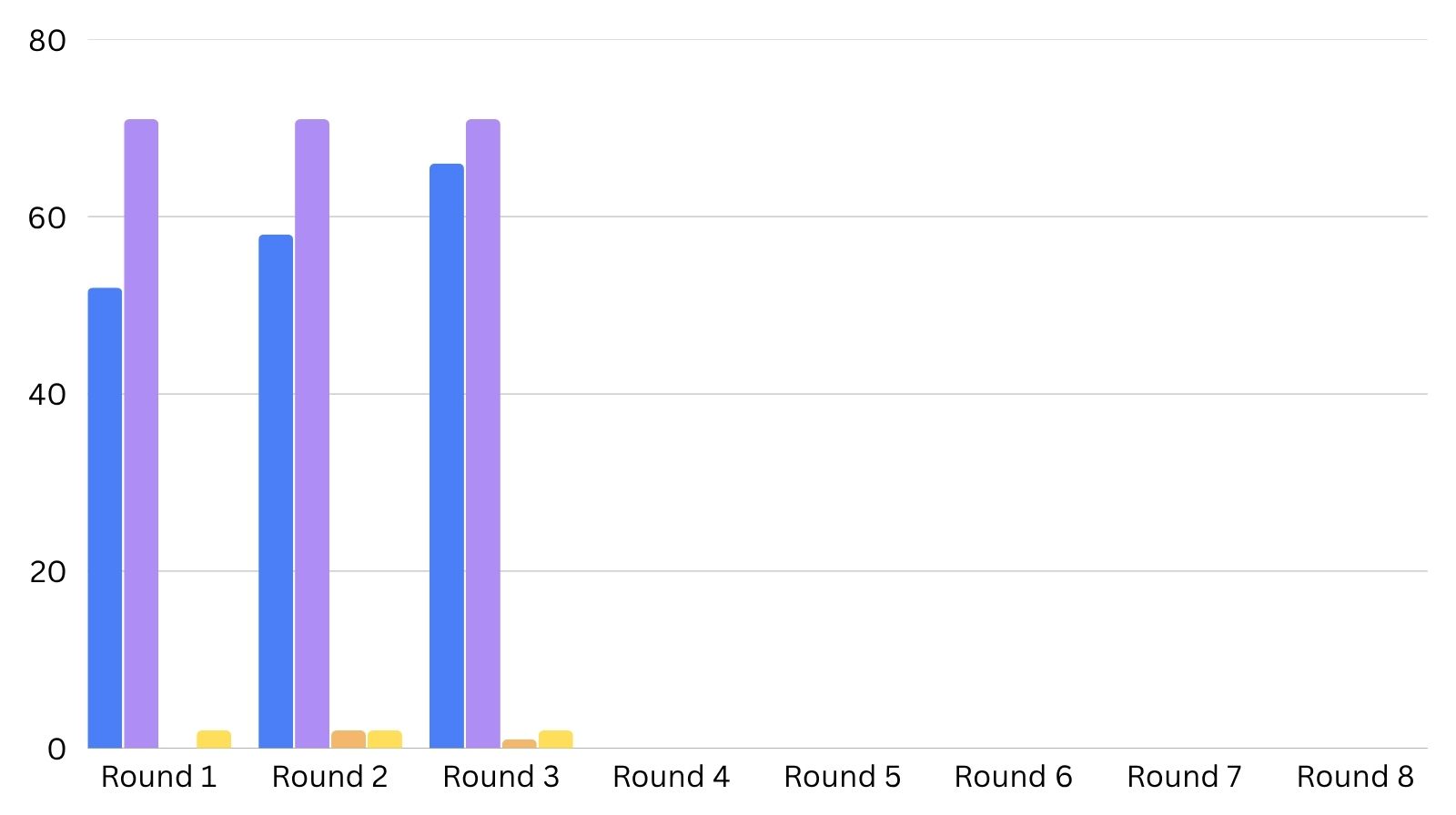Select the small orange bar in Round 3
1456x815 pixels.
point(520,744)
